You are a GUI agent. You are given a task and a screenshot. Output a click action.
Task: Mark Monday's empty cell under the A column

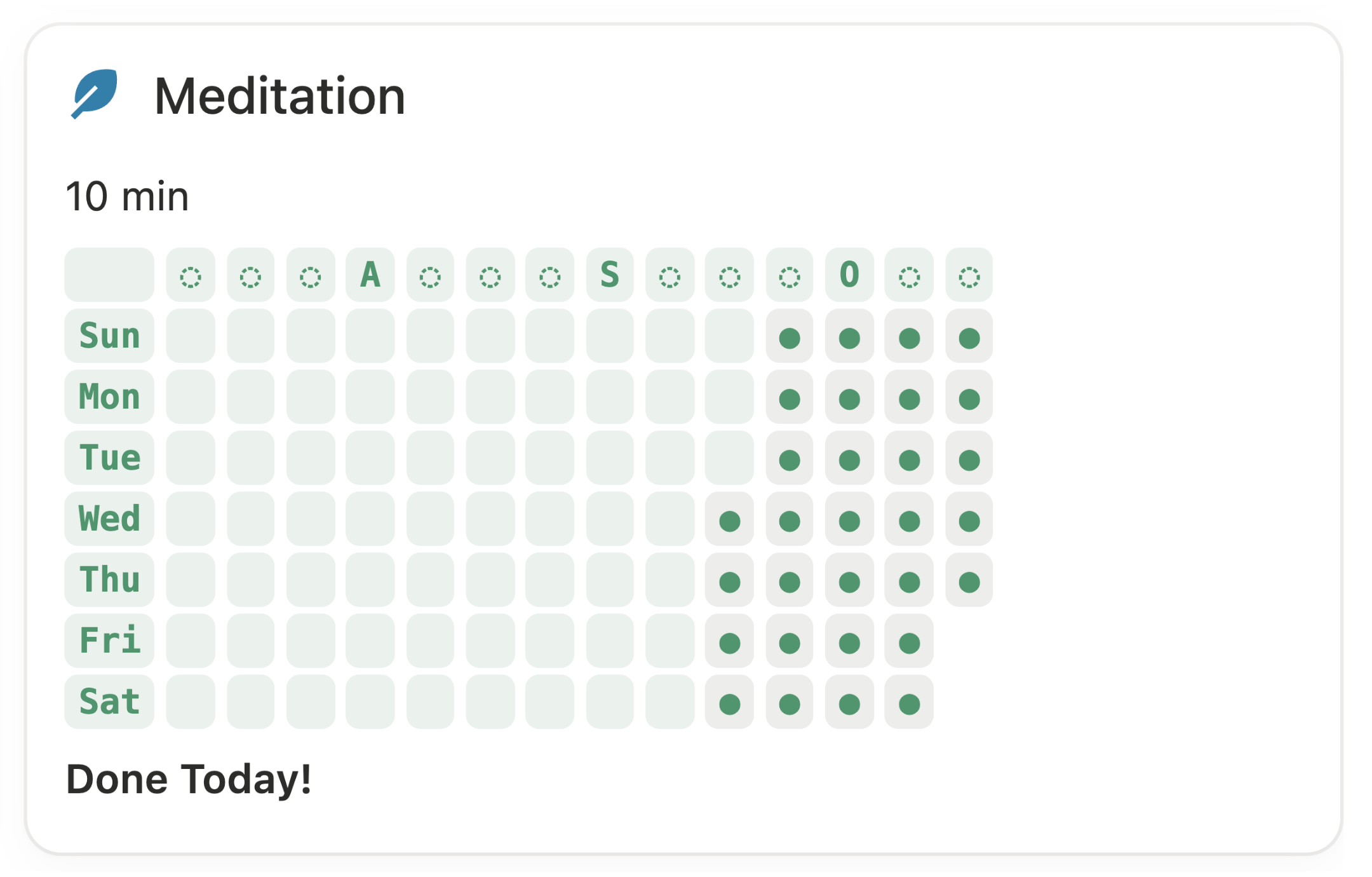pos(370,397)
